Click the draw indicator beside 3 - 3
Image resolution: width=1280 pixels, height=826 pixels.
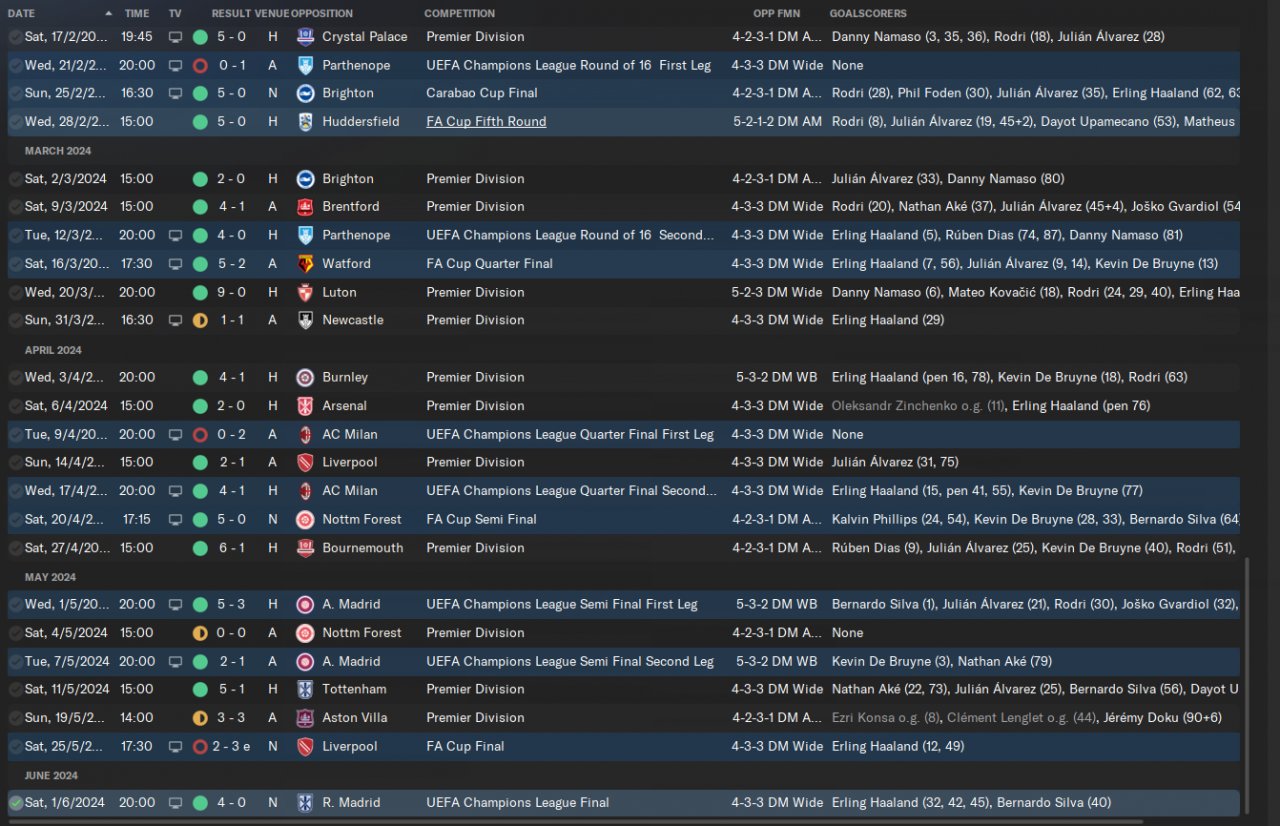(200, 718)
